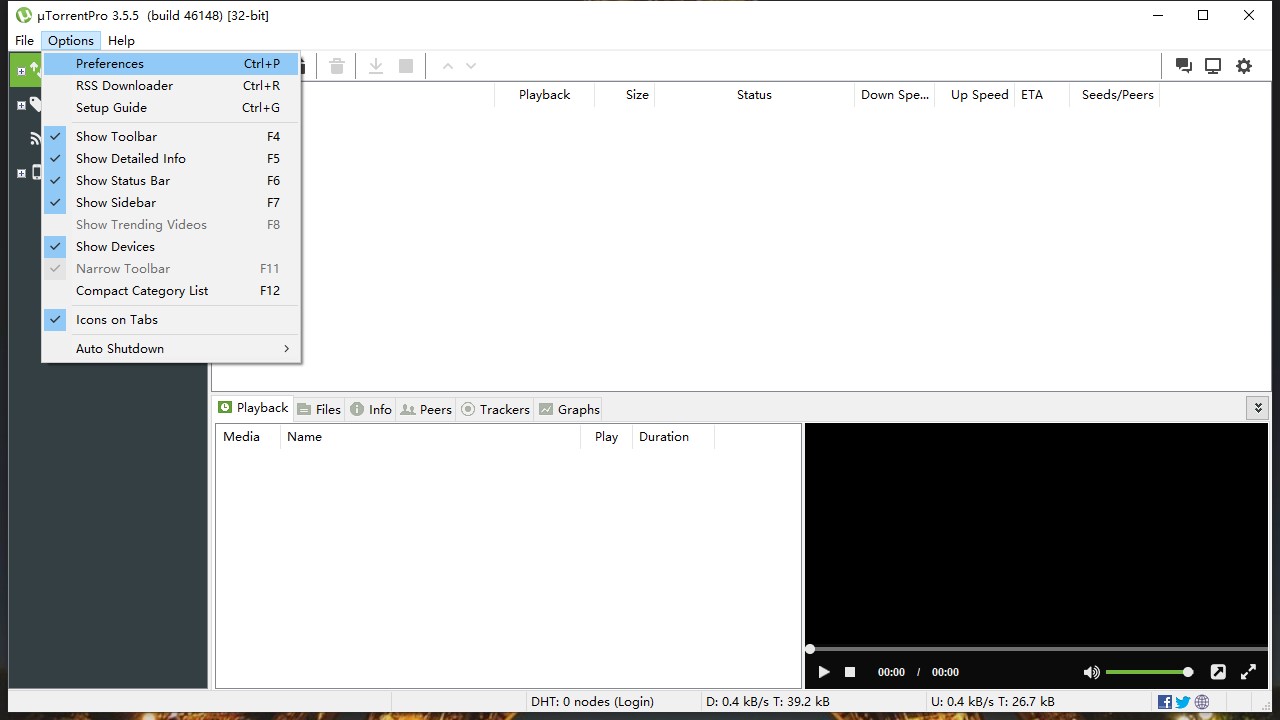Switch to the Trackers tab

495,409
